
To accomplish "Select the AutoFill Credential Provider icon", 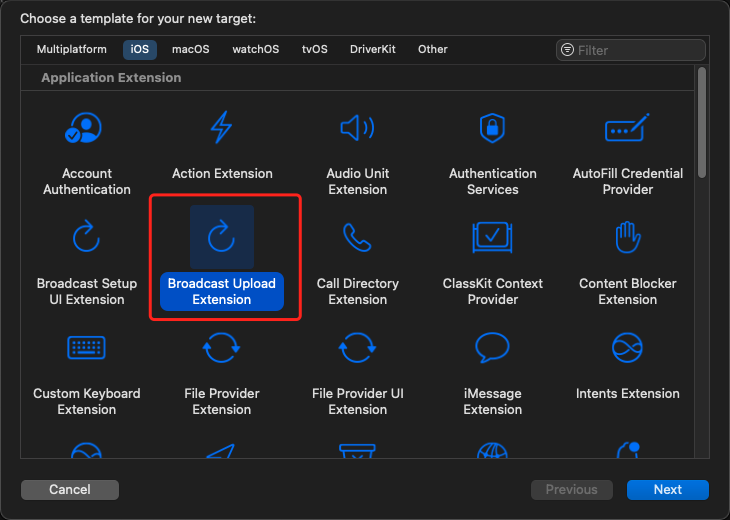I will tap(627, 129).
